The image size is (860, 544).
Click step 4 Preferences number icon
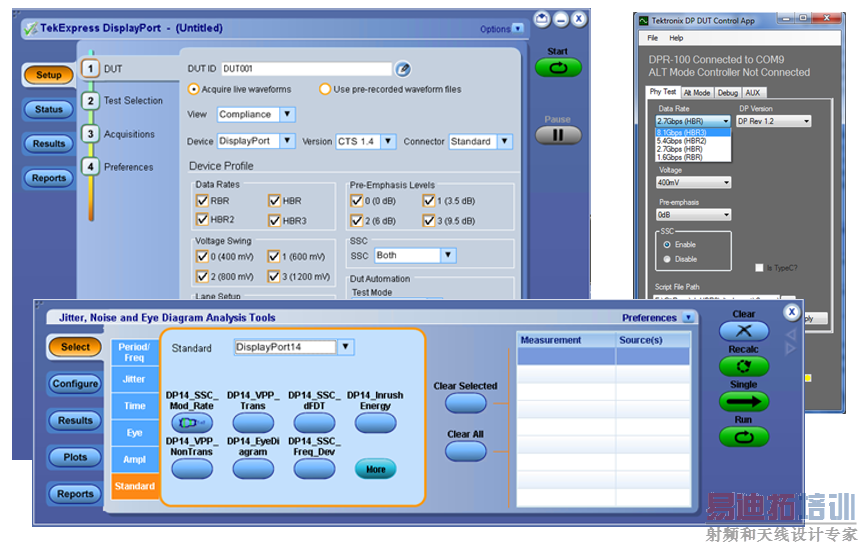click(90, 166)
